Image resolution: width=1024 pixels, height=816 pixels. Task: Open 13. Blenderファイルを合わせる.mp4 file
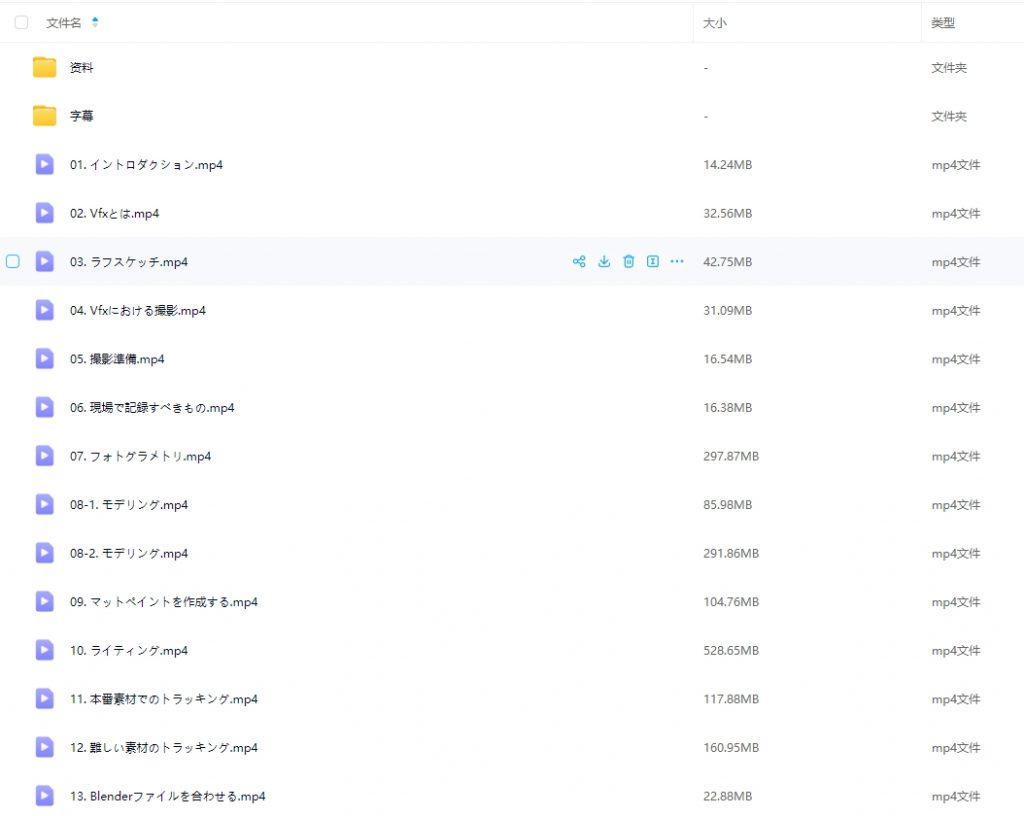click(167, 796)
